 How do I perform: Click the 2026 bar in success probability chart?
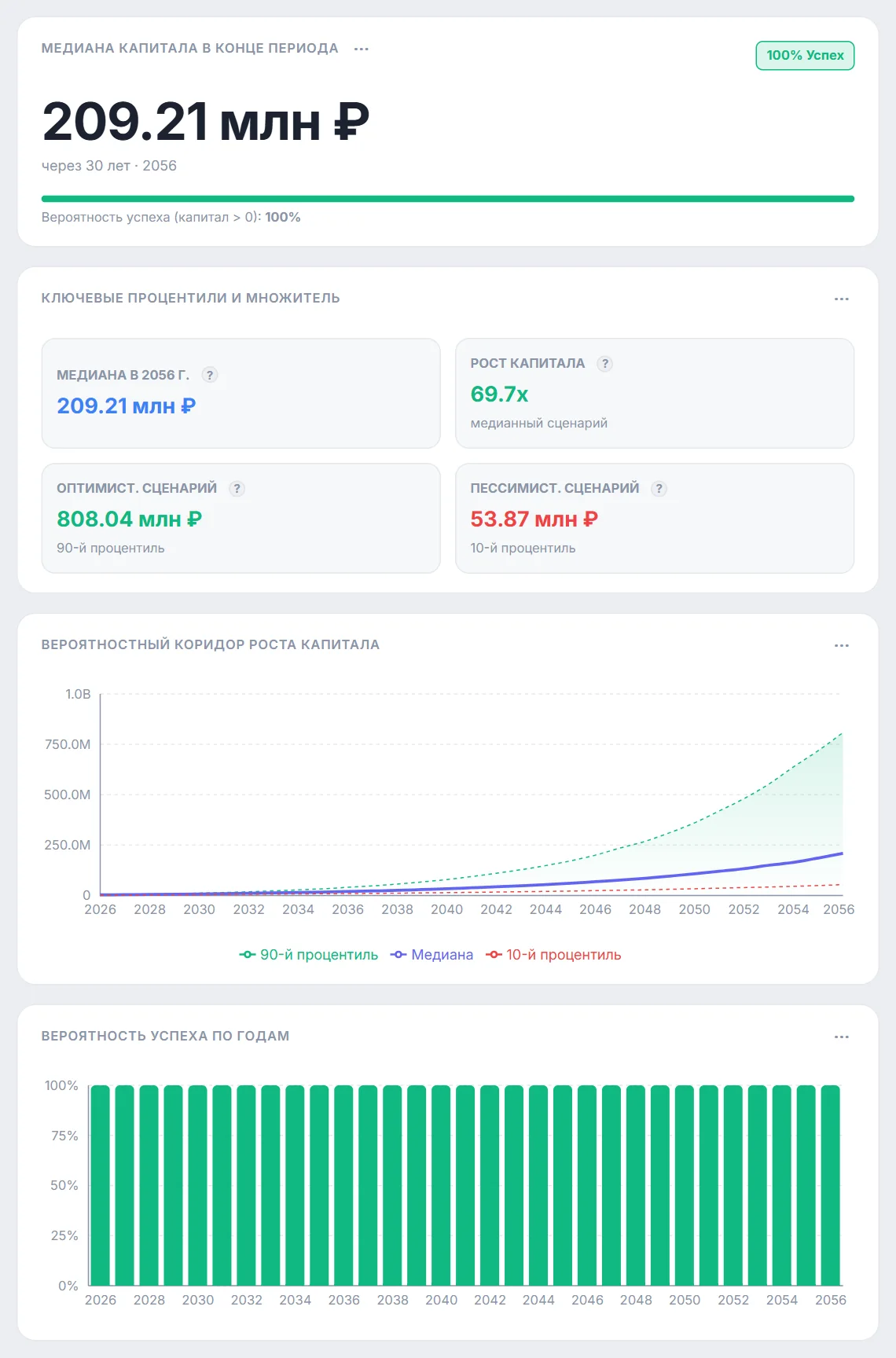[x=101, y=1185]
